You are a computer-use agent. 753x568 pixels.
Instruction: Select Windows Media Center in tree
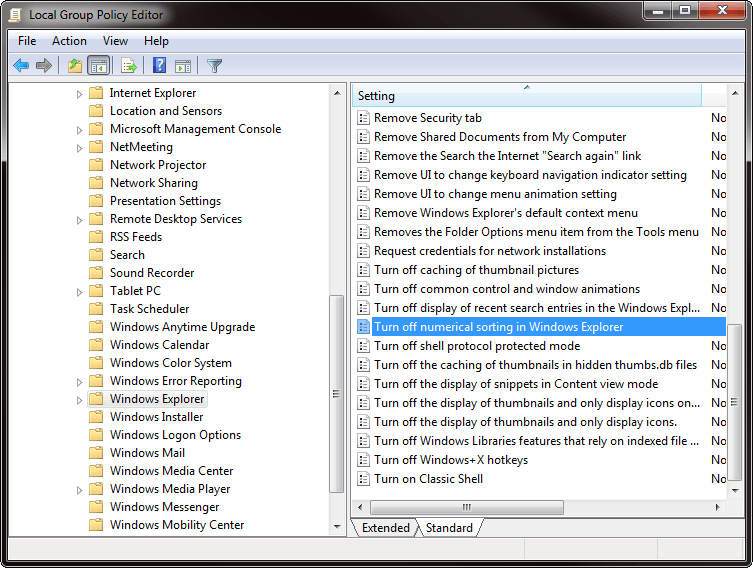coord(171,471)
